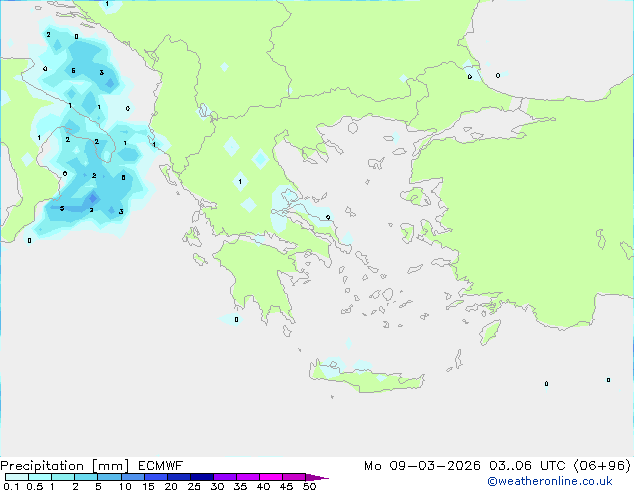This screenshot has width=634, height=490.
Task: Click the 1–2 mm legend swatch
Action: (x=63, y=477)
